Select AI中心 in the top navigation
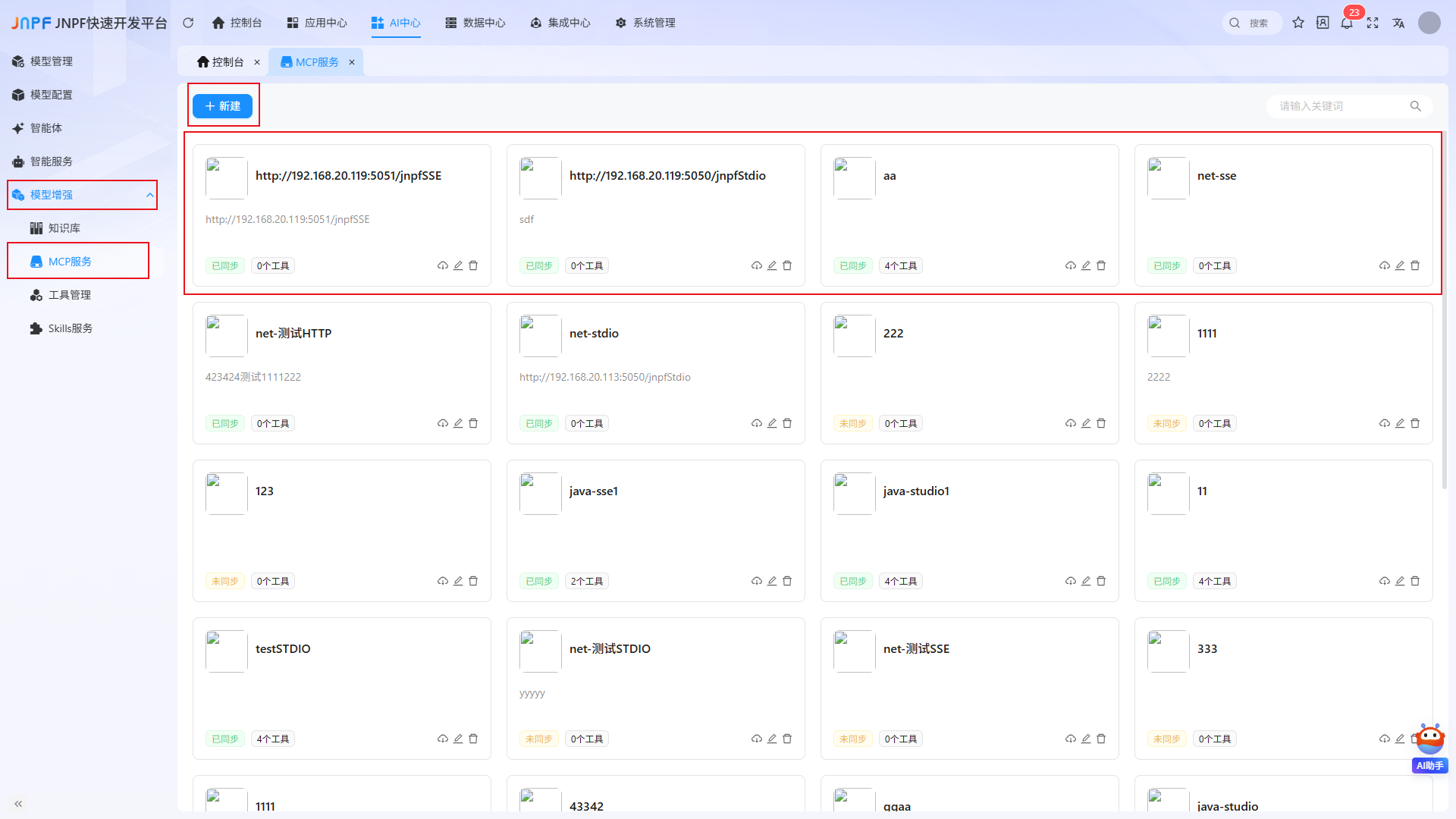The width and height of the screenshot is (1456, 819). (x=396, y=23)
